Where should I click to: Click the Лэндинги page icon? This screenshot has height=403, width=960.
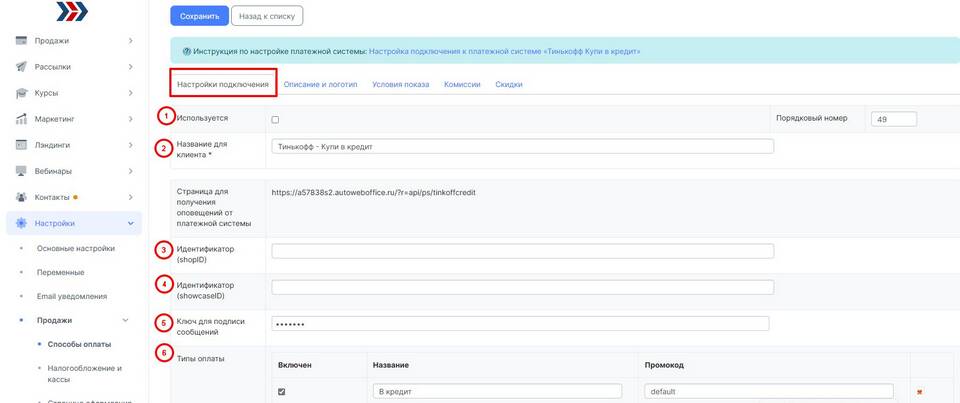click(x=21, y=145)
